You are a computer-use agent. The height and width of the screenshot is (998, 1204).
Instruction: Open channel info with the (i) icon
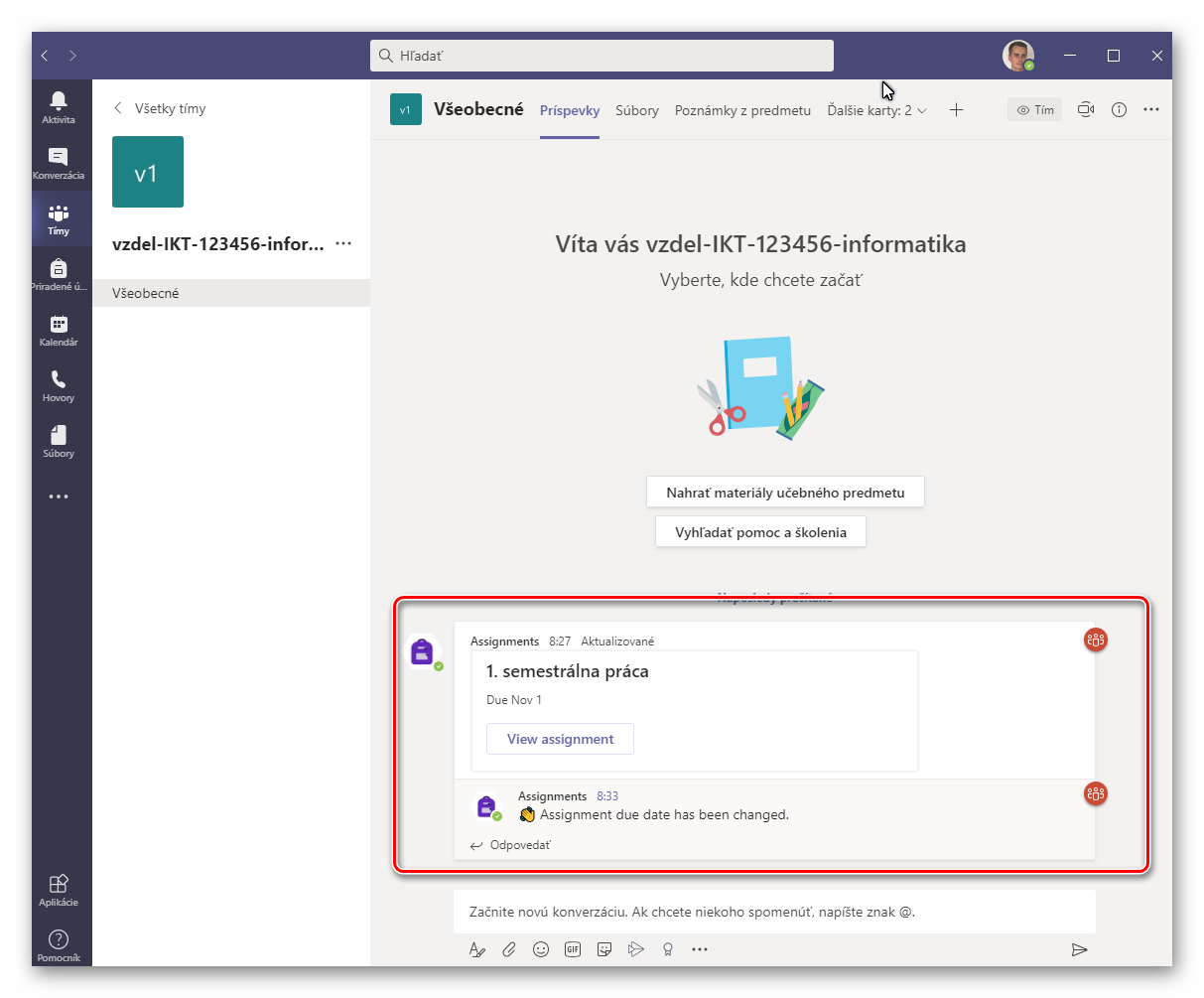click(x=1119, y=109)
